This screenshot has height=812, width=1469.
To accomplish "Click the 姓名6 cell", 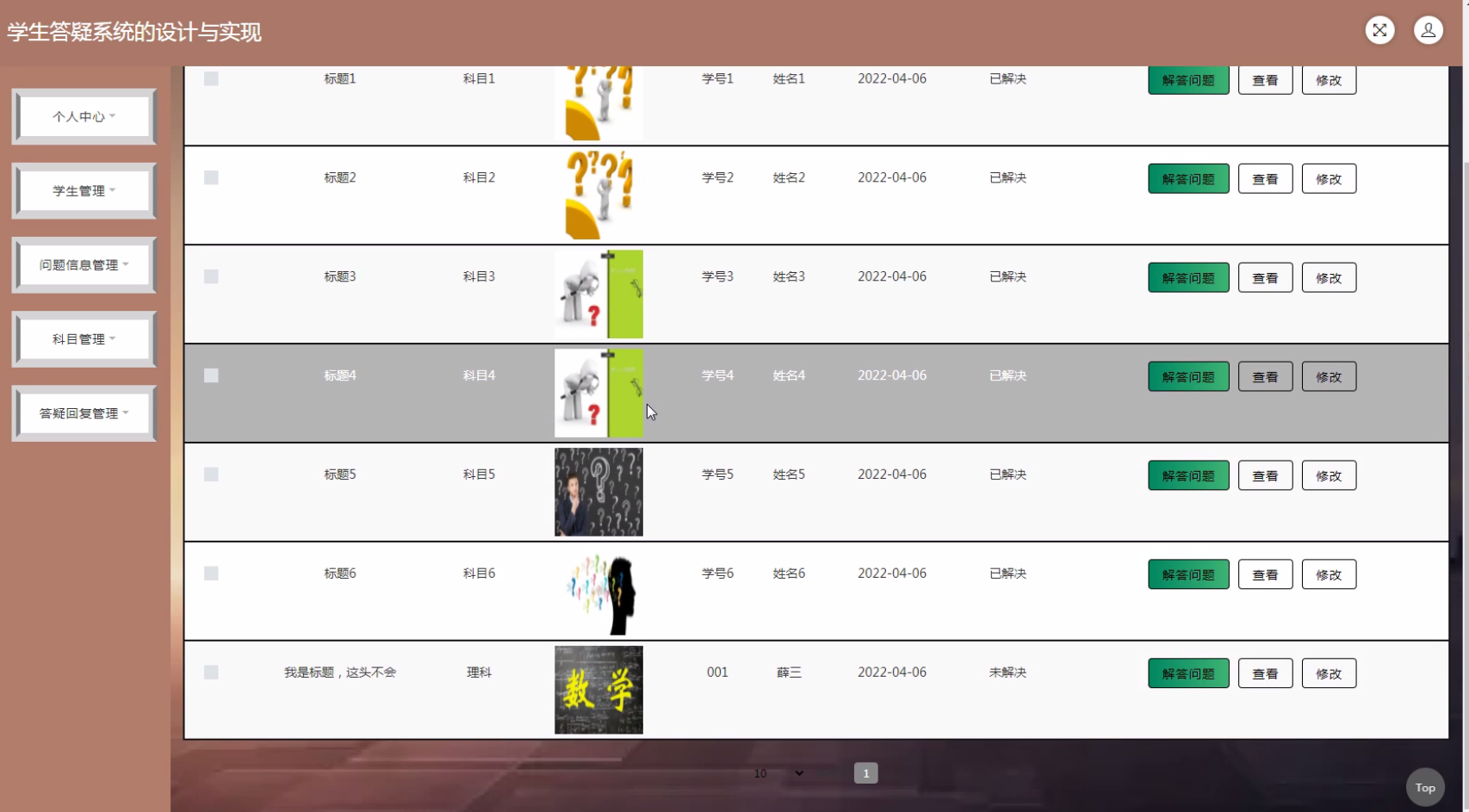I will (789, 573).
